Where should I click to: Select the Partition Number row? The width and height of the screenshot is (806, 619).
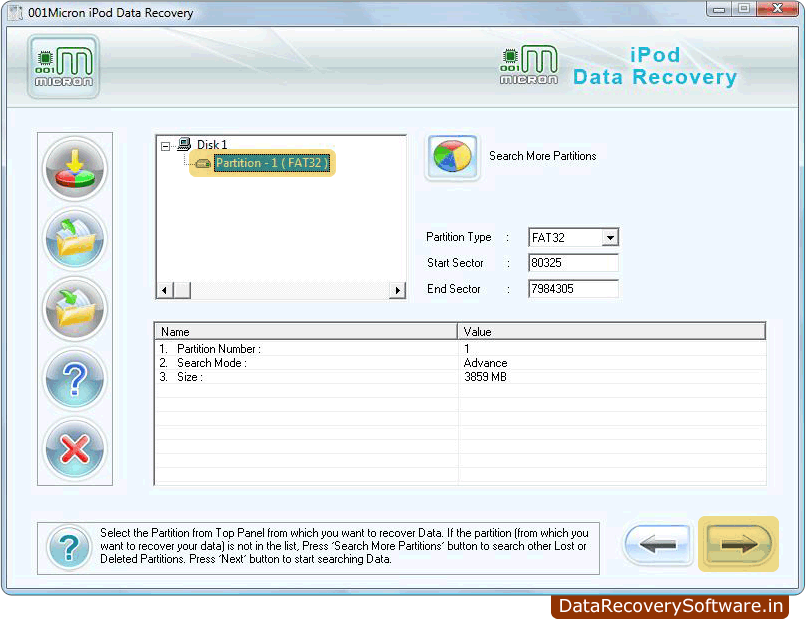click(461, 349)
